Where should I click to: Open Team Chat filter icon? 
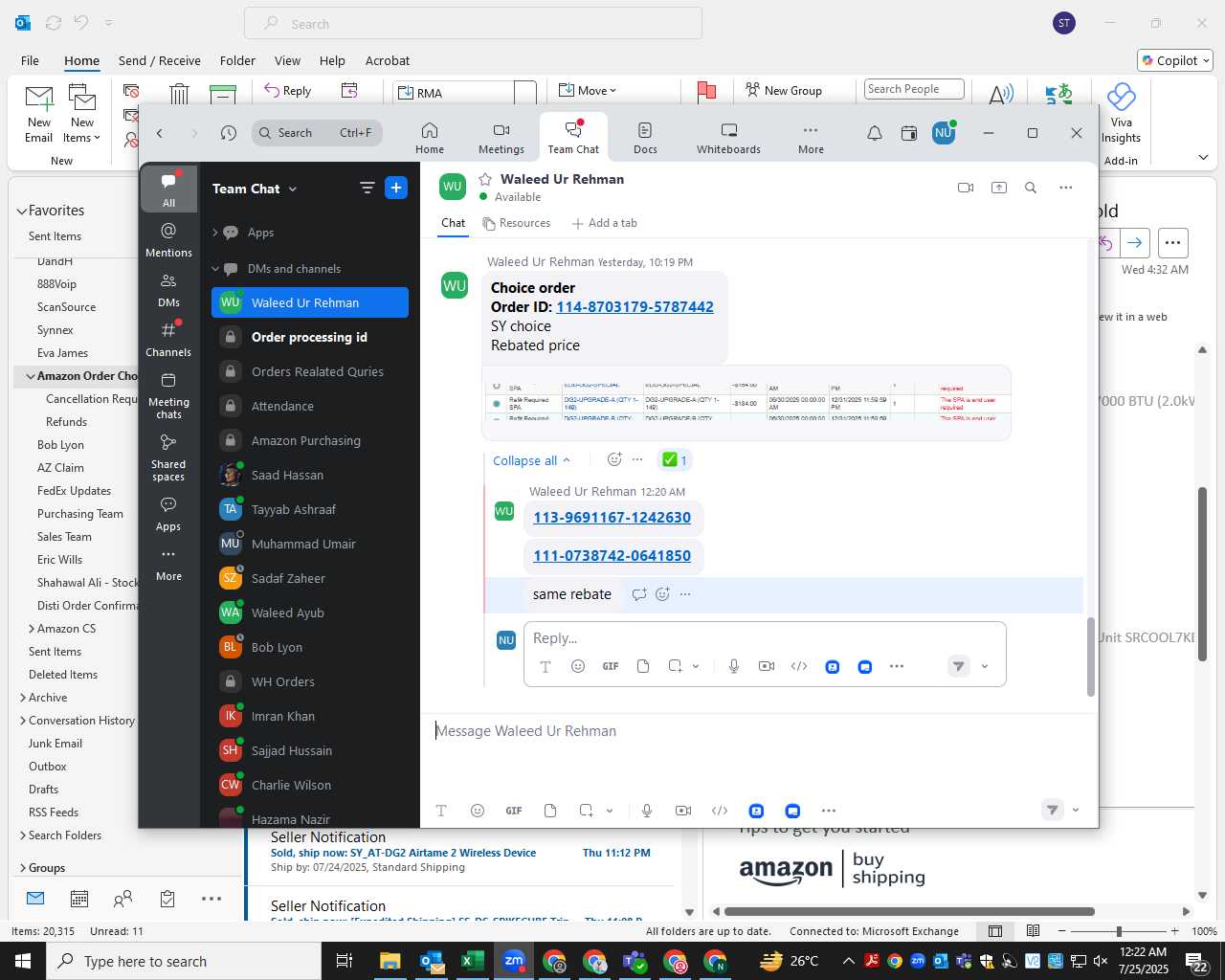(x=367, y=189)
